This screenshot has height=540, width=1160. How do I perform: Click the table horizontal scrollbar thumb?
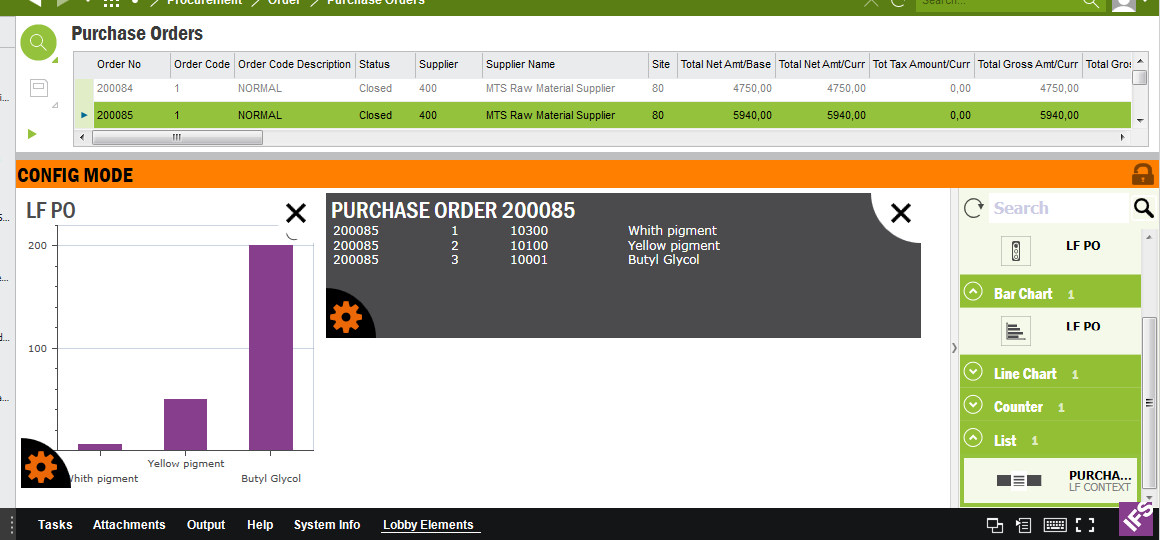(178, 137)
